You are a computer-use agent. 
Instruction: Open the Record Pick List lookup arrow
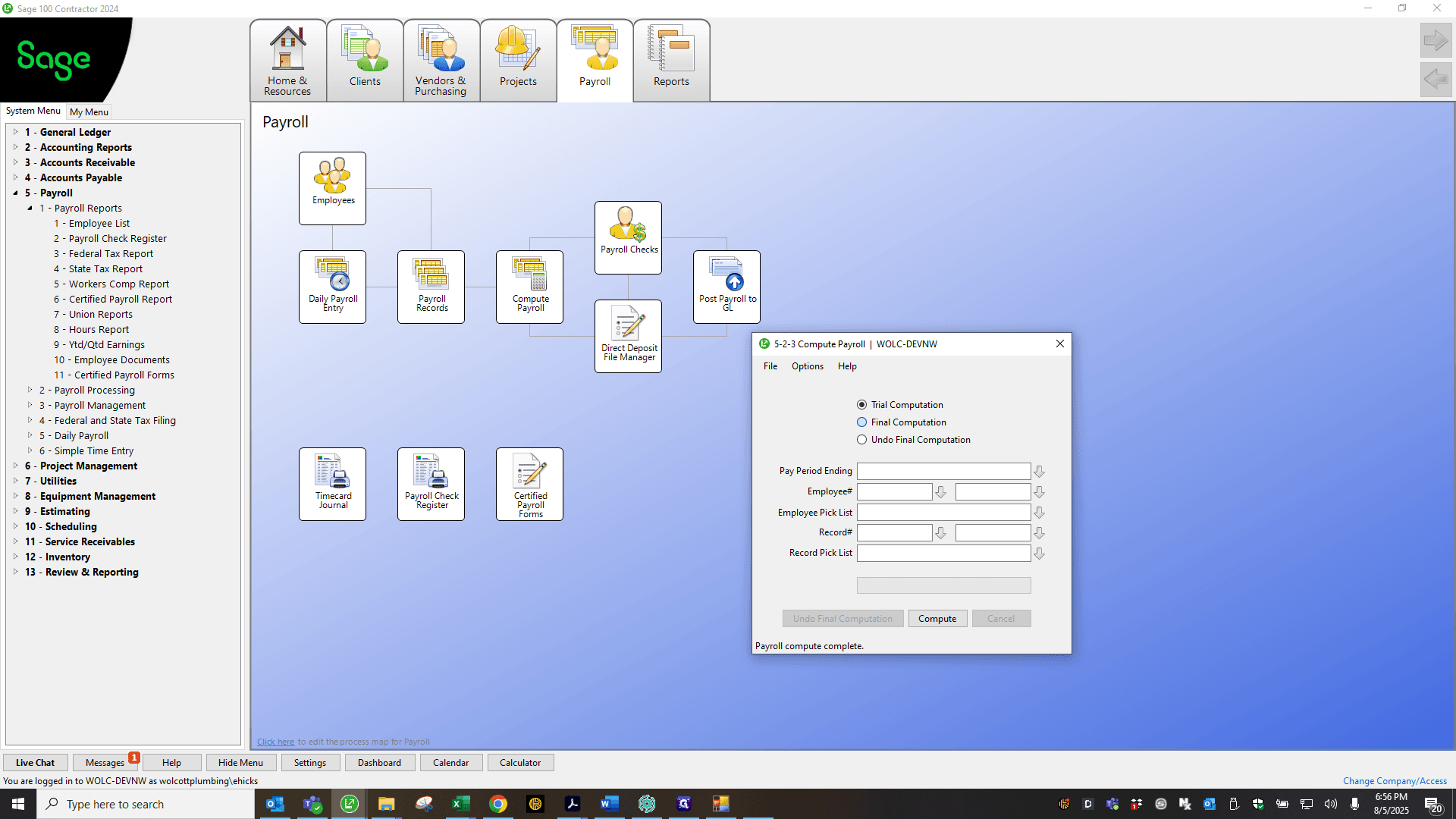(1039, 554)
